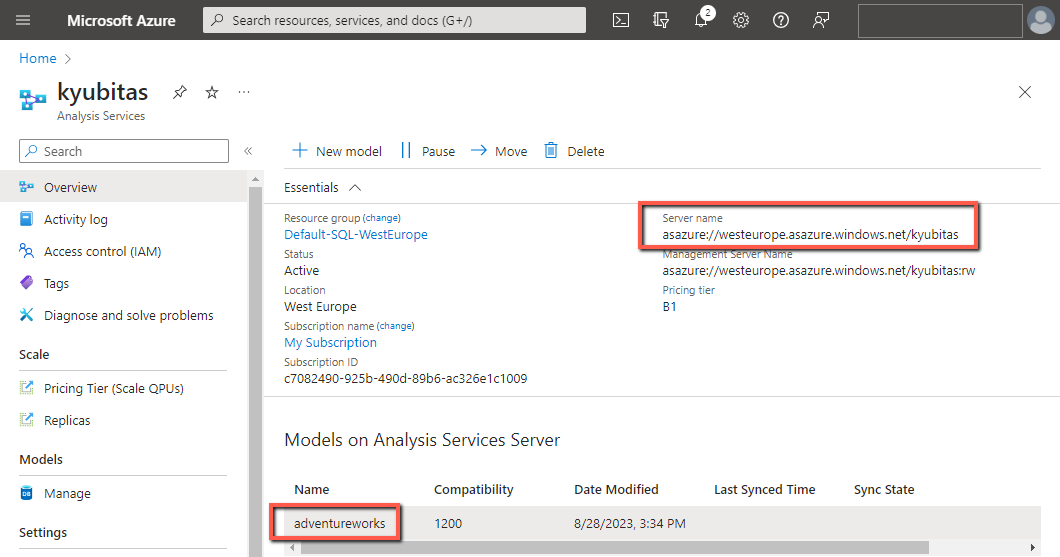Viewport: 1060px width, 557px height.
Task: Focus the top search resources field
Action: pos(394,20)
